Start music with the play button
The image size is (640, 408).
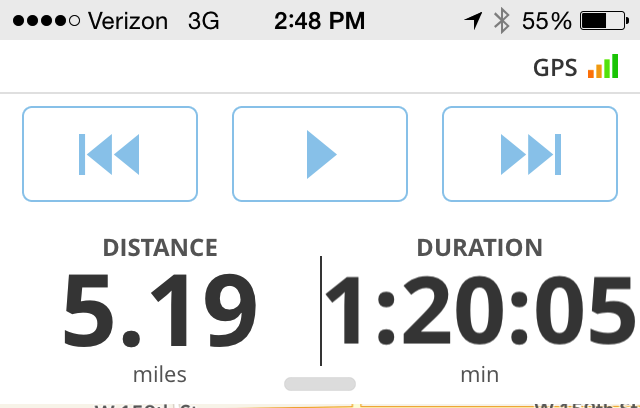click(x=320, y=154)
